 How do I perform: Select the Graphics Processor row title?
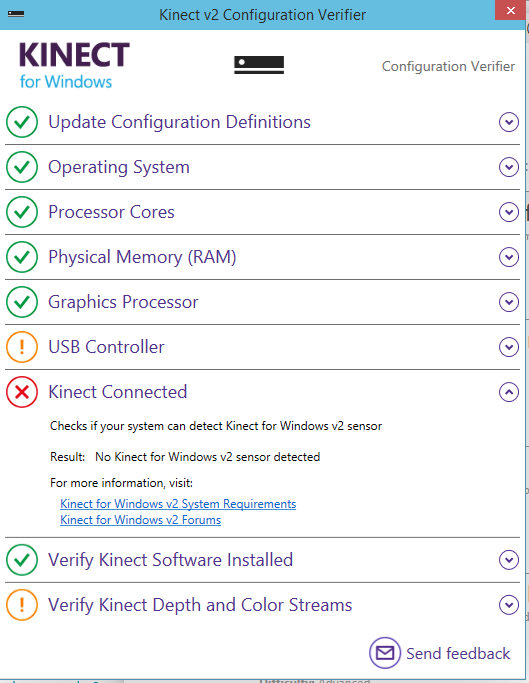[x=123, y=302]
